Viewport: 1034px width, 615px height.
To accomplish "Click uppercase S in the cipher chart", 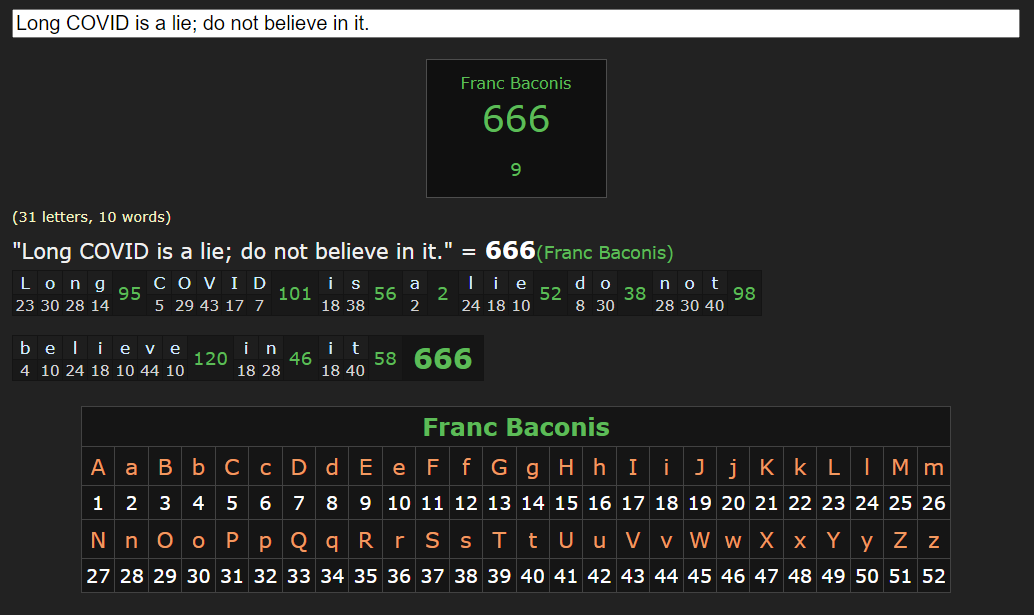I will point(432,541).
